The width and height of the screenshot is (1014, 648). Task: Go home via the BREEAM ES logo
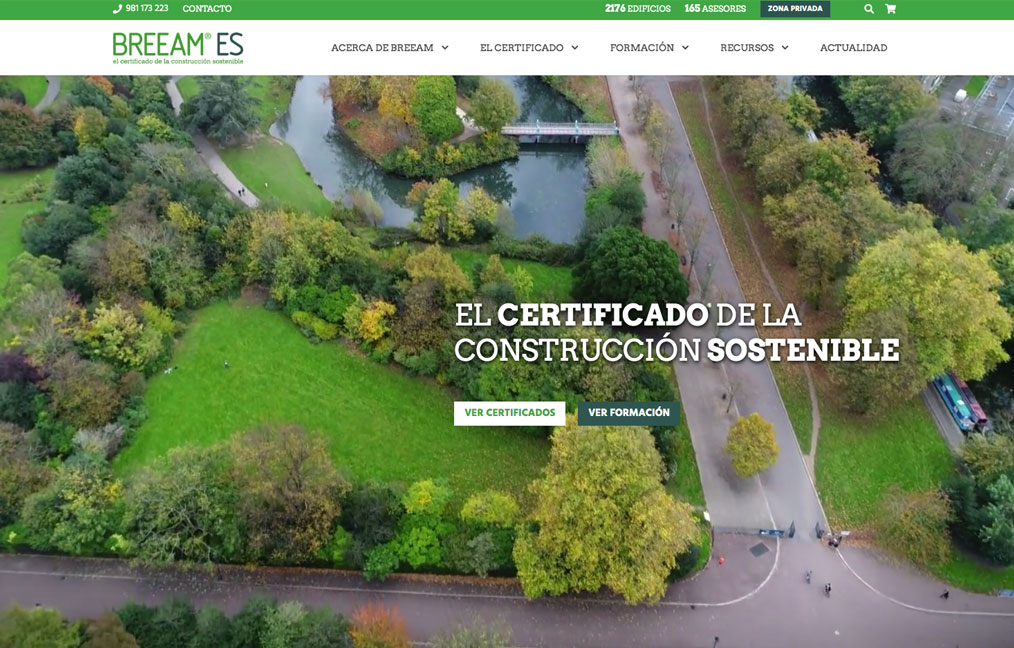(x=178, y=48)
